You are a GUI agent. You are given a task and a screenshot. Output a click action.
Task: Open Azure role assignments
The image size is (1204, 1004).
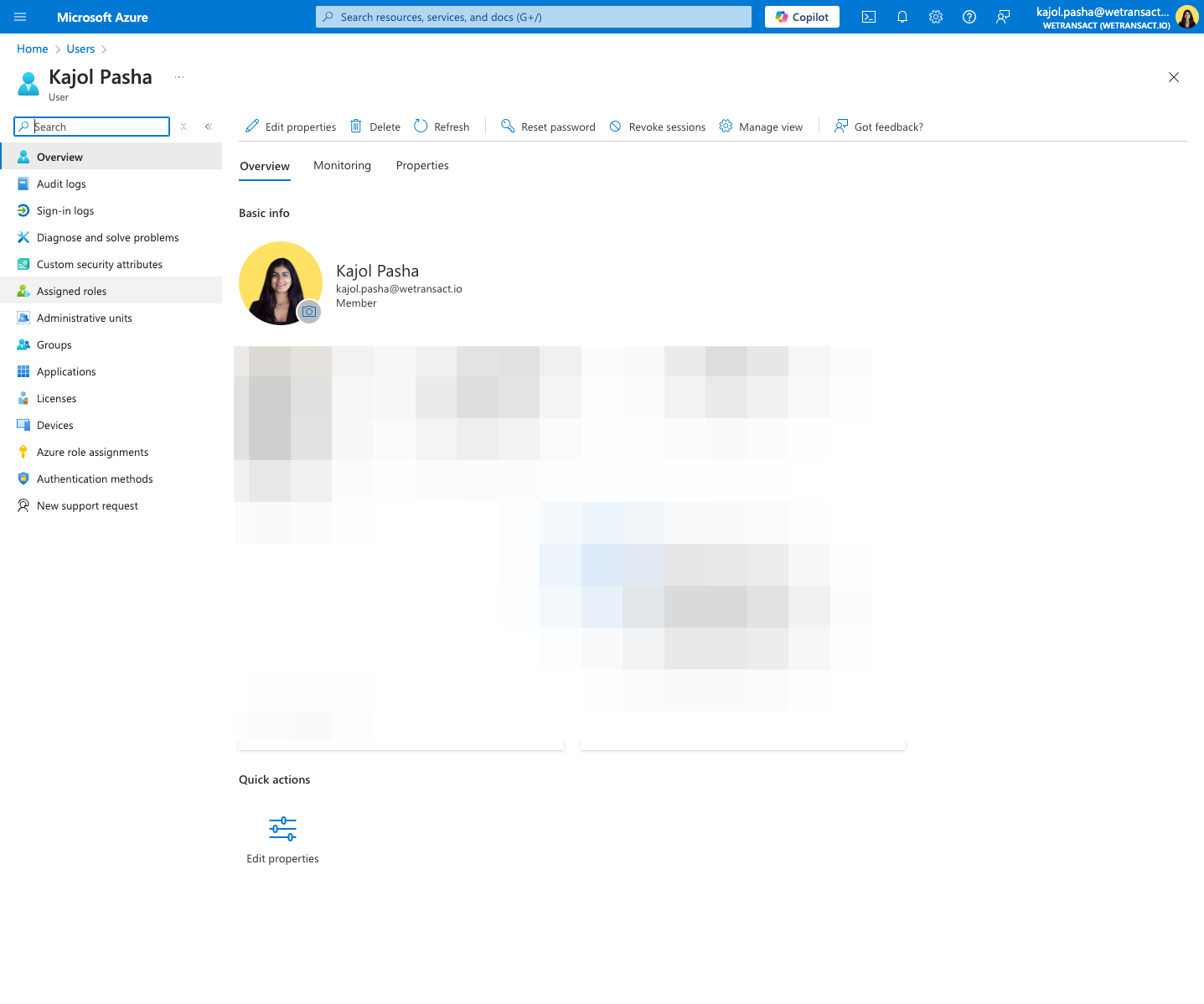tap(111, 453)
